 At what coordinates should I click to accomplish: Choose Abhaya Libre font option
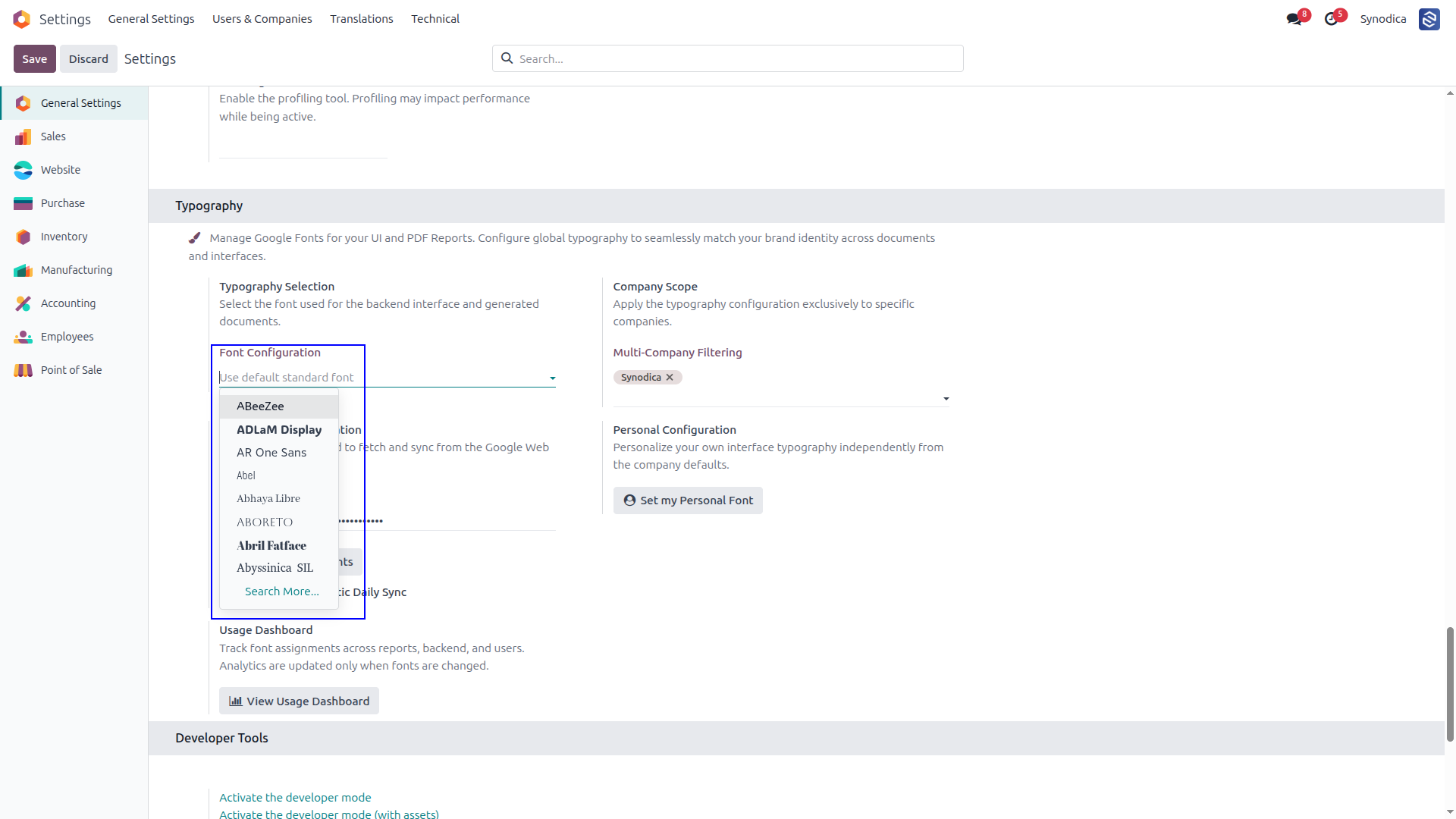click(279, 499)
